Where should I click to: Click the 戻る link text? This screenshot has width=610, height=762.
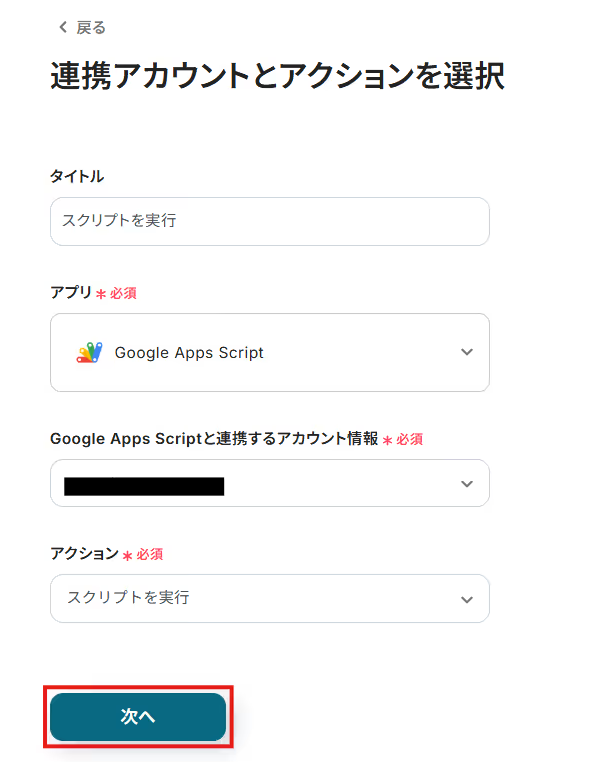click(91, 28)
